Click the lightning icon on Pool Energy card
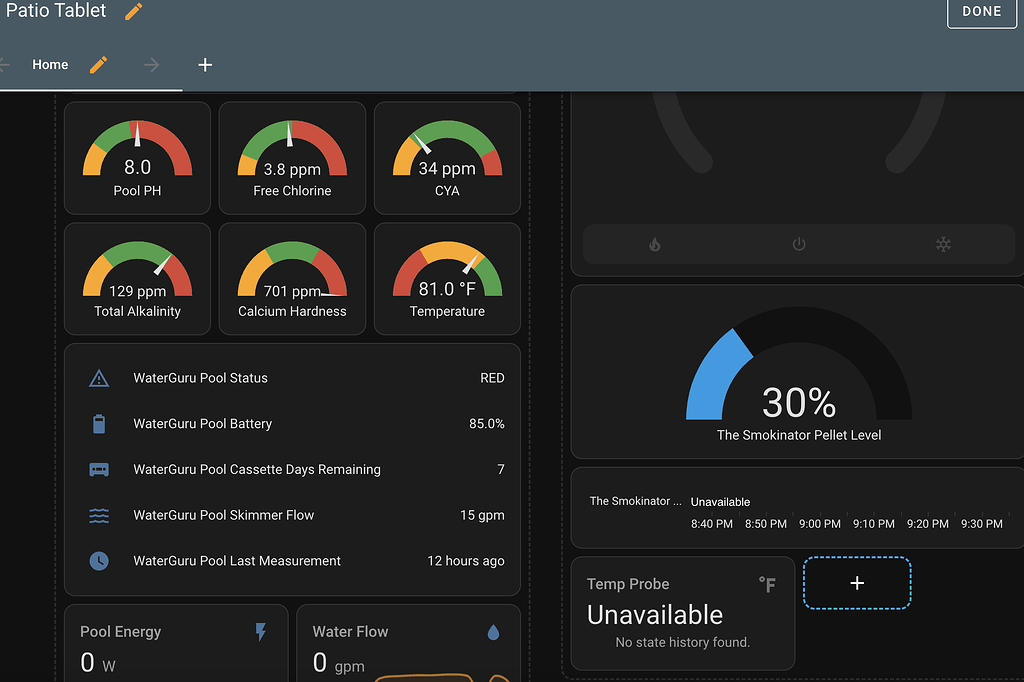 coord(260,631)
